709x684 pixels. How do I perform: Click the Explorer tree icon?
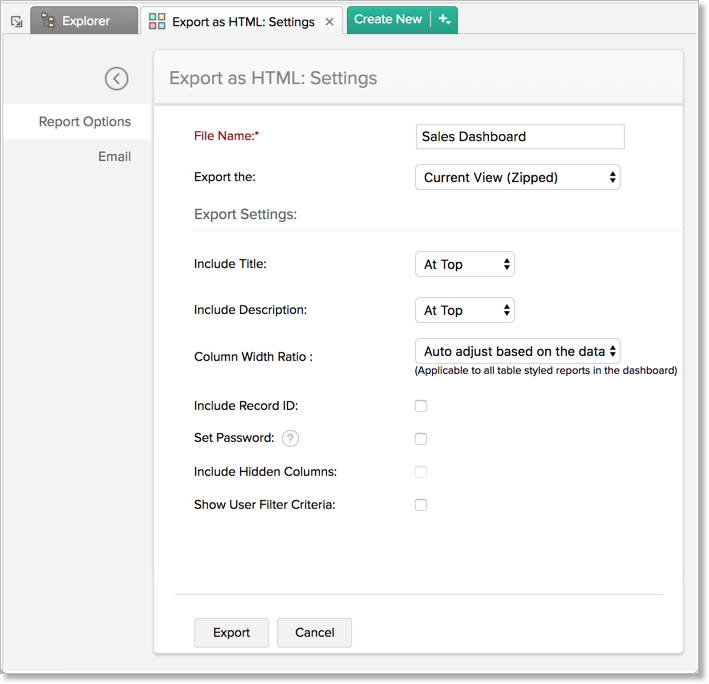[x=48, y=20]
